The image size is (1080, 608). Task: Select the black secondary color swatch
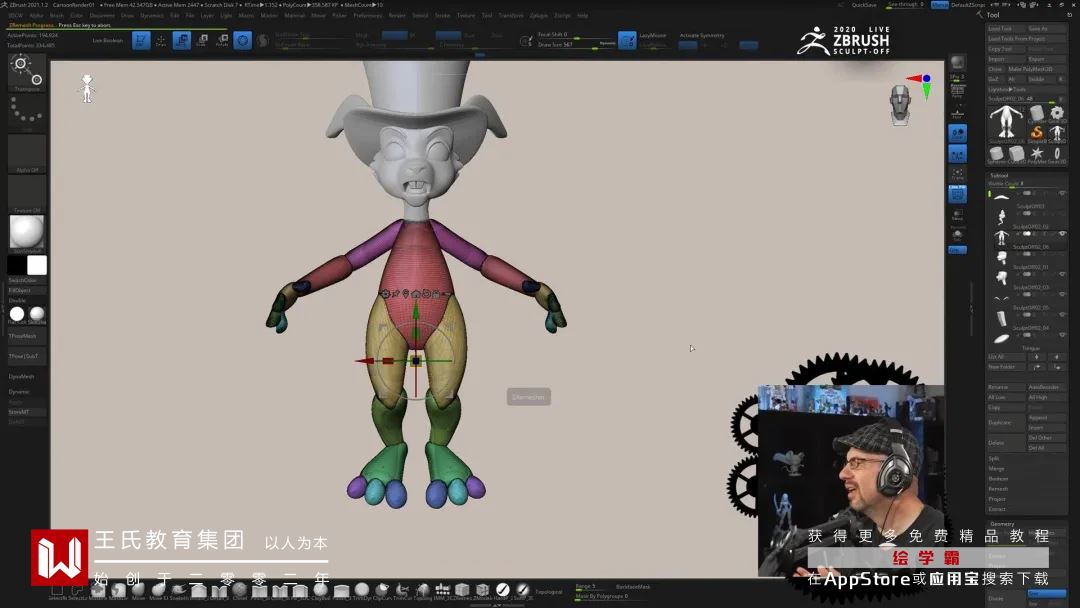(x=17, y=265)
